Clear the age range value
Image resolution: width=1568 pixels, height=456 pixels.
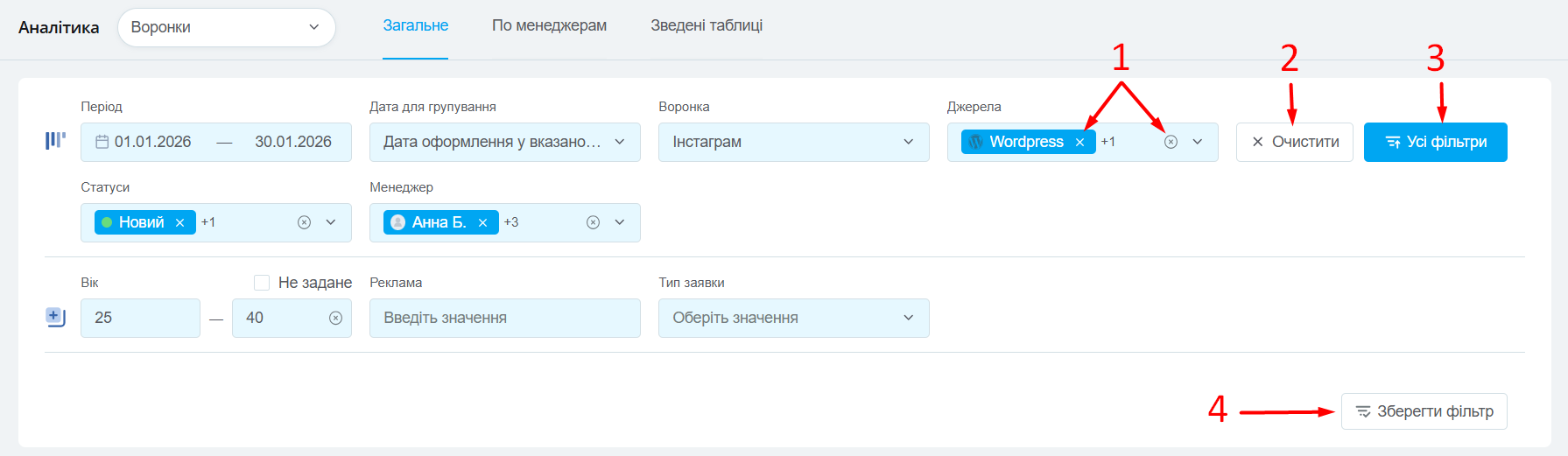(335, 319)
